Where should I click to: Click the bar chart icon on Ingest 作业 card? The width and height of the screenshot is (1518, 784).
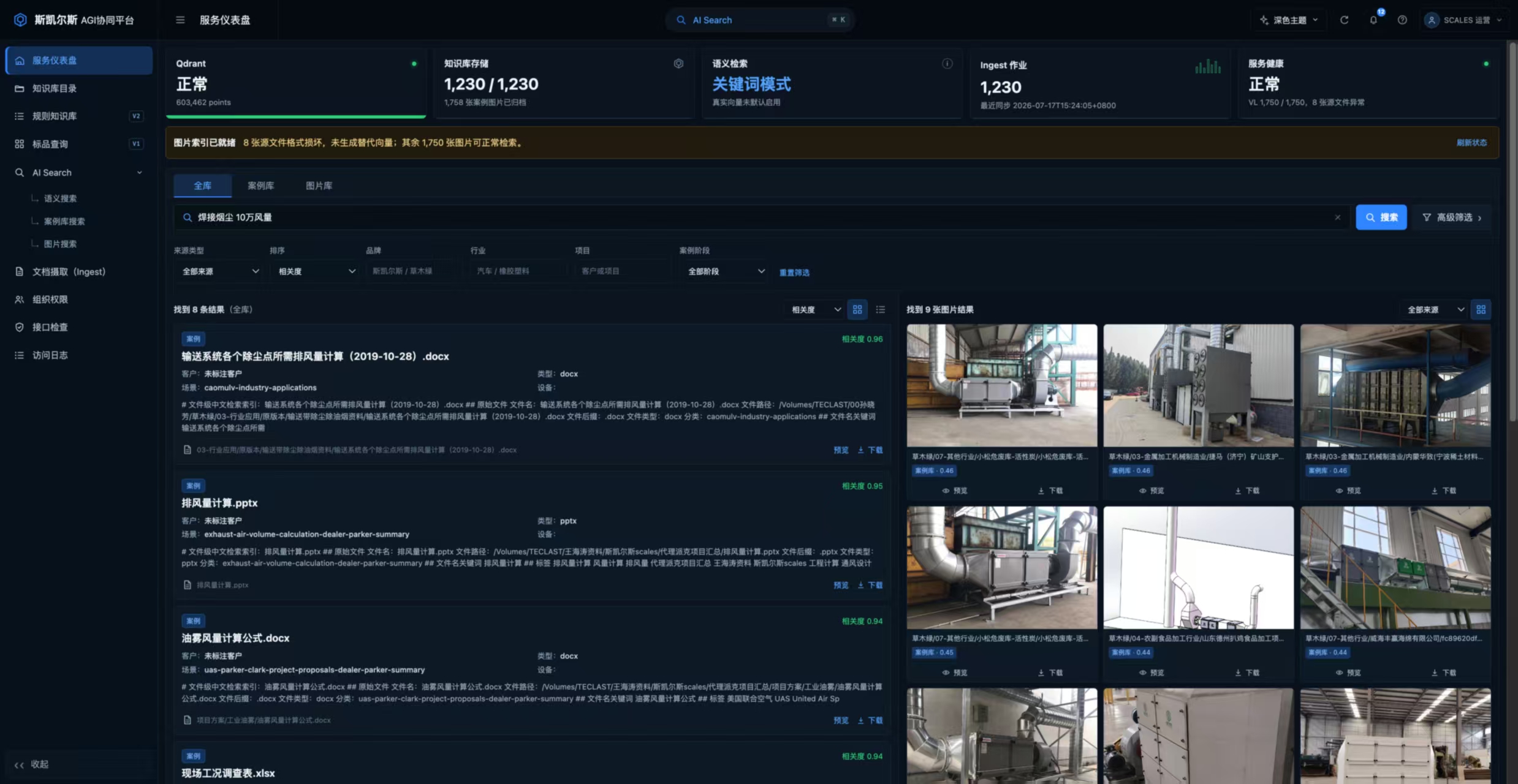[1207, 66]
